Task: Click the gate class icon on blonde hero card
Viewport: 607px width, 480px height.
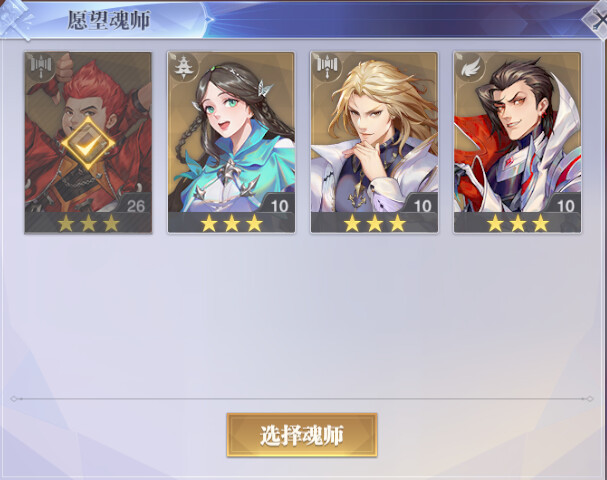Action: point(327,68)
